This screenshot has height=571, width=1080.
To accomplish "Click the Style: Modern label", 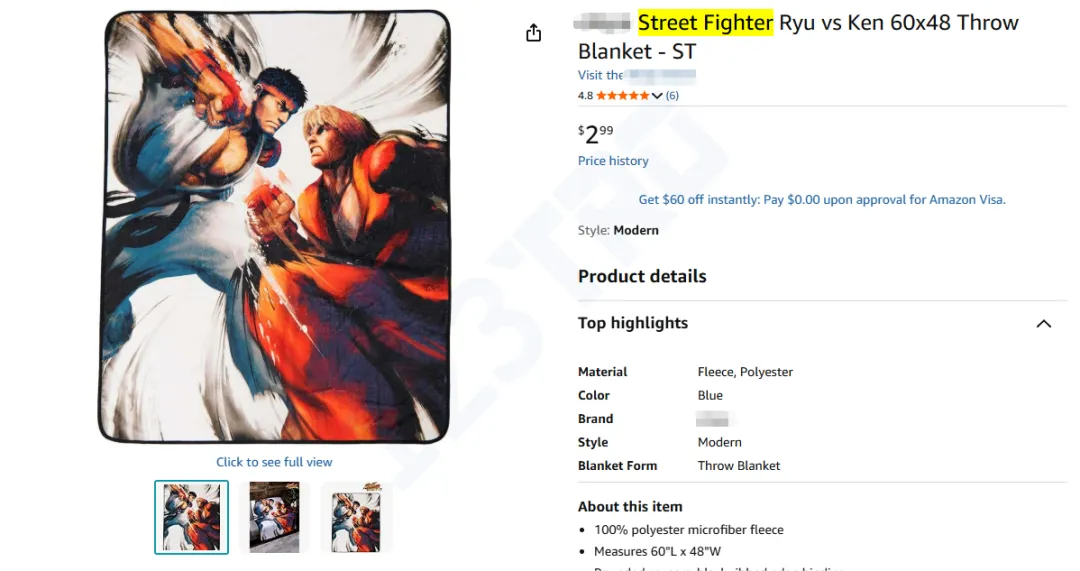I will coord(618,230).
